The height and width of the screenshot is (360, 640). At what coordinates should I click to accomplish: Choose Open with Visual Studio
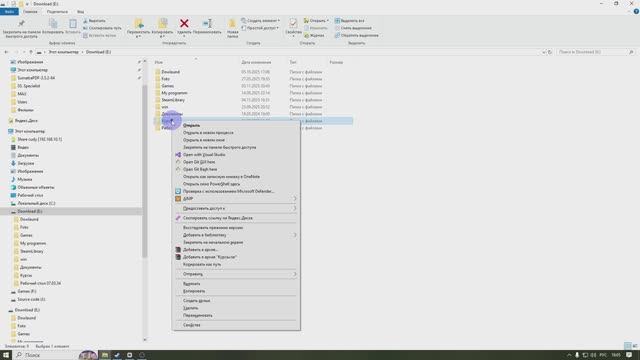236,155
